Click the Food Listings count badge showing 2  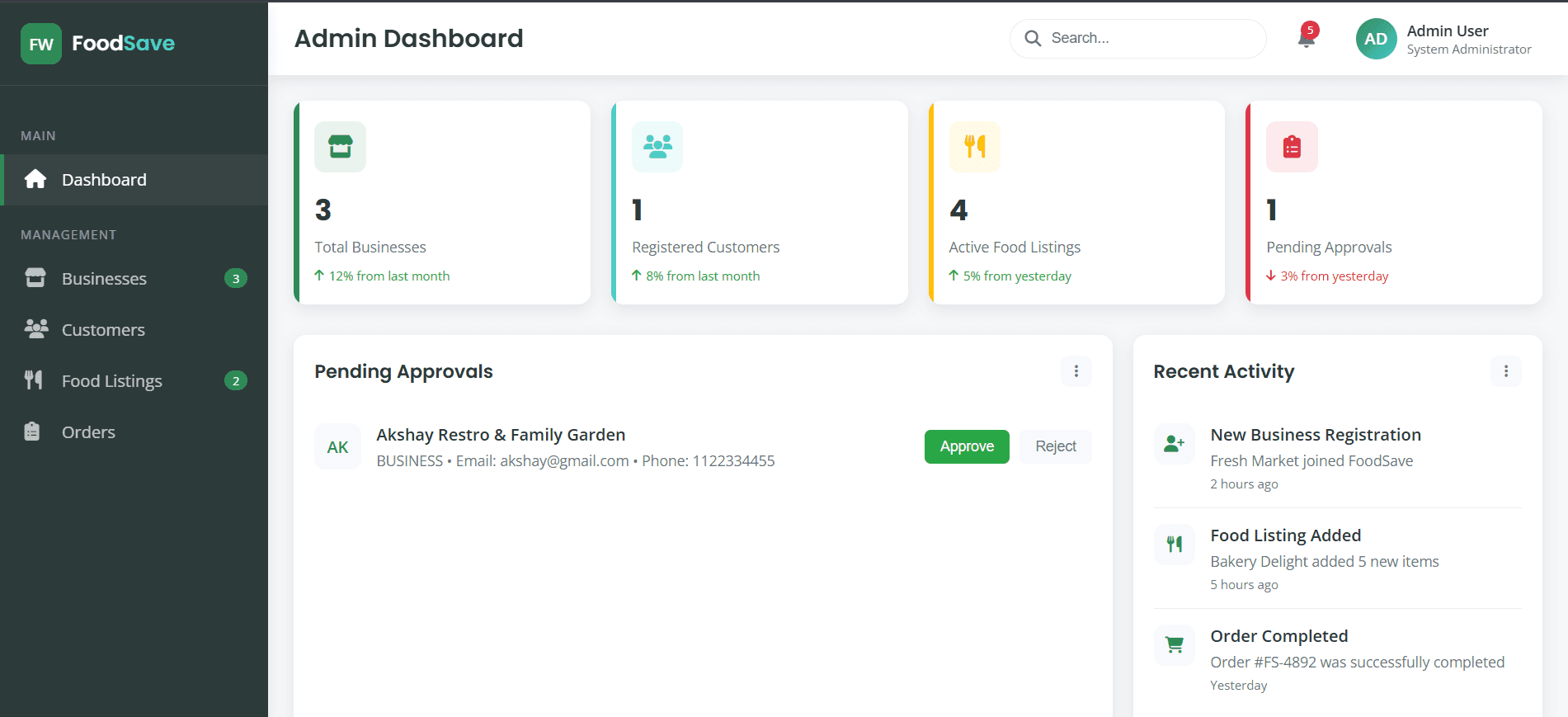click(x=236, y=381)
